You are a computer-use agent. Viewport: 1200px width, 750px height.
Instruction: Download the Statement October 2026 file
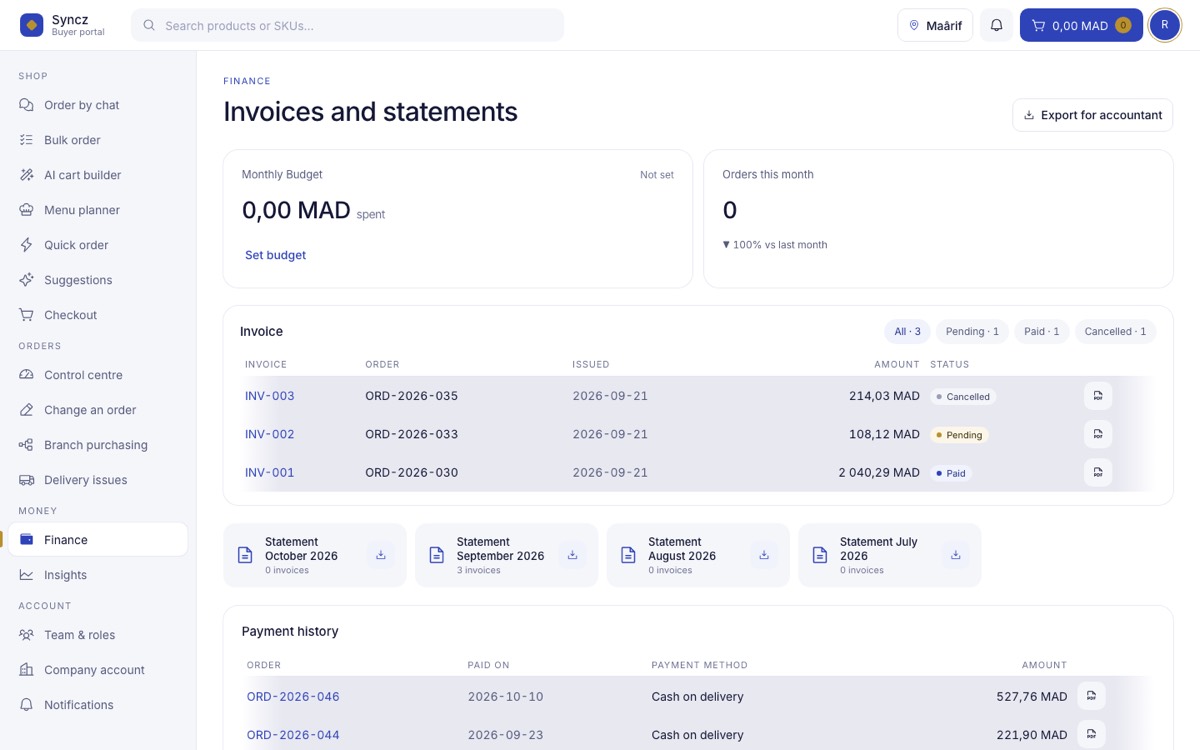coord(381,555)
